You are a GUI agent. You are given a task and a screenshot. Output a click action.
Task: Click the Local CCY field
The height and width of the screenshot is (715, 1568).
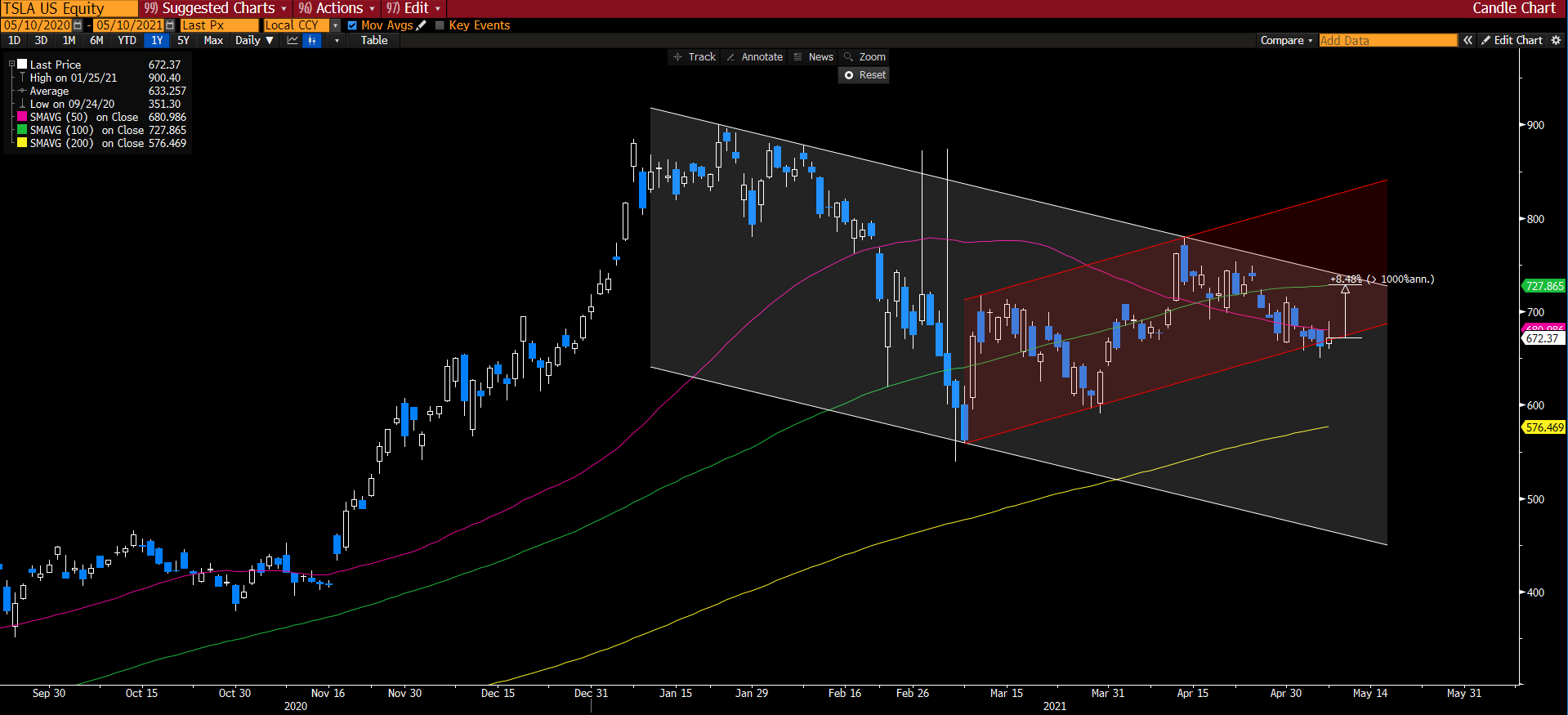tap(296, 25)
